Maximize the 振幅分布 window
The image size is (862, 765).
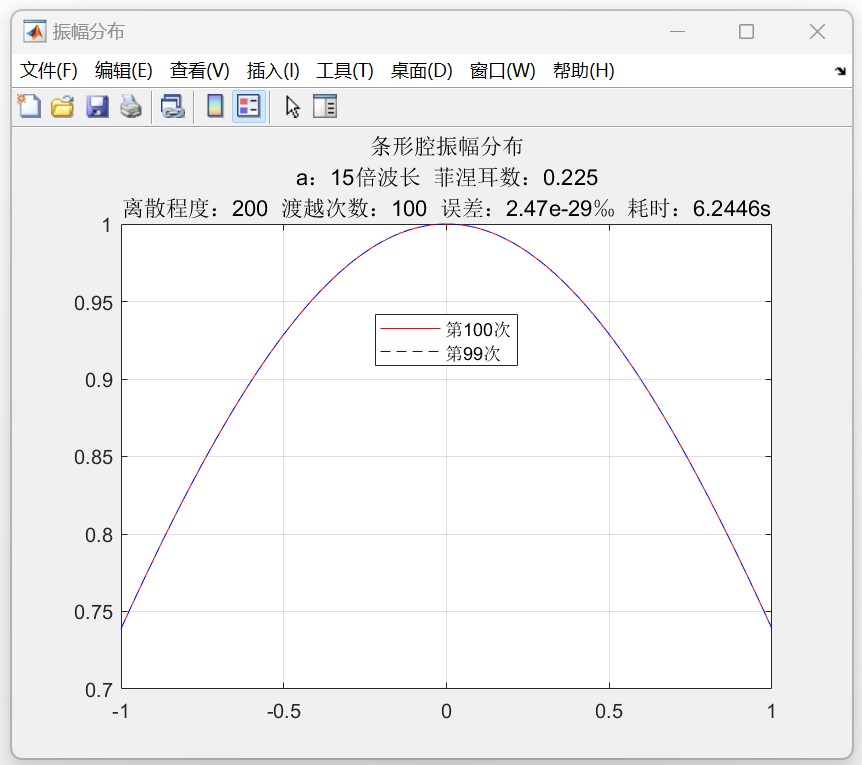point(746,31)
